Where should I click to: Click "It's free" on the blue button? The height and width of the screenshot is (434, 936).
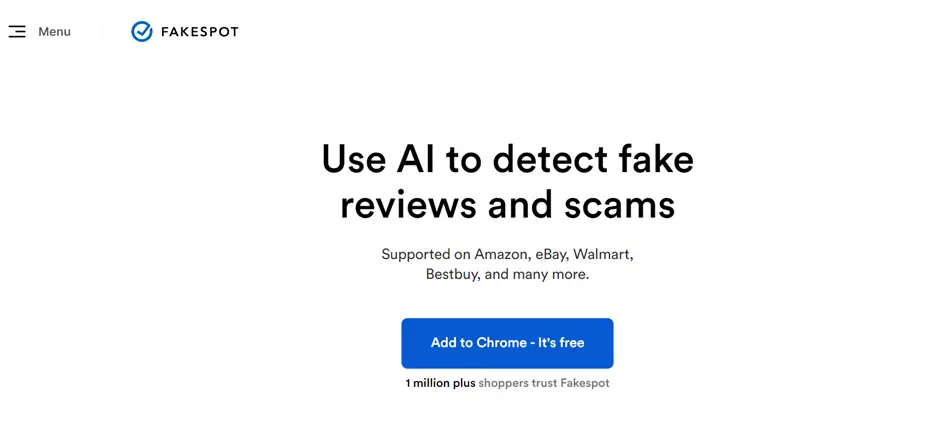tap(561, 343)
